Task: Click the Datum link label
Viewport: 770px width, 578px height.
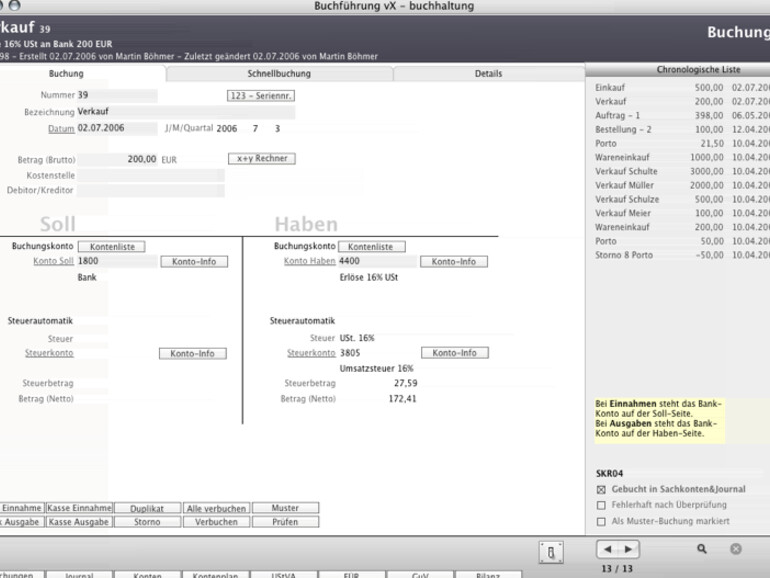Action: (61, 129)
